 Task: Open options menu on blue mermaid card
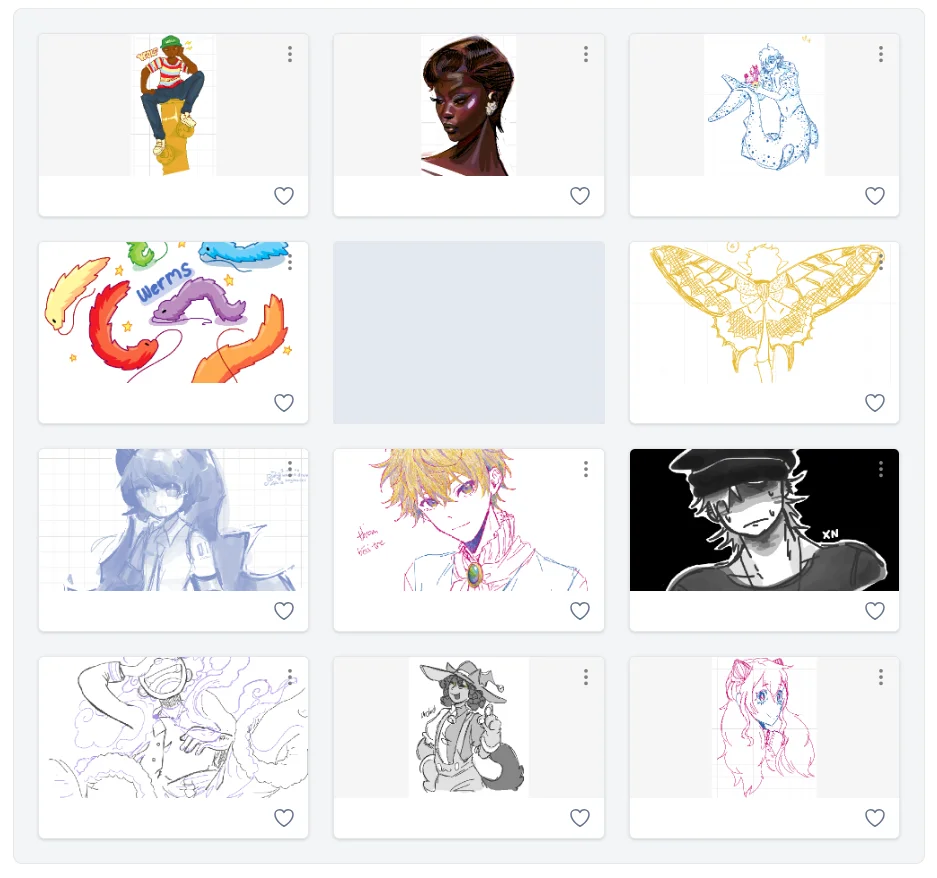click(x=881, y=54)
